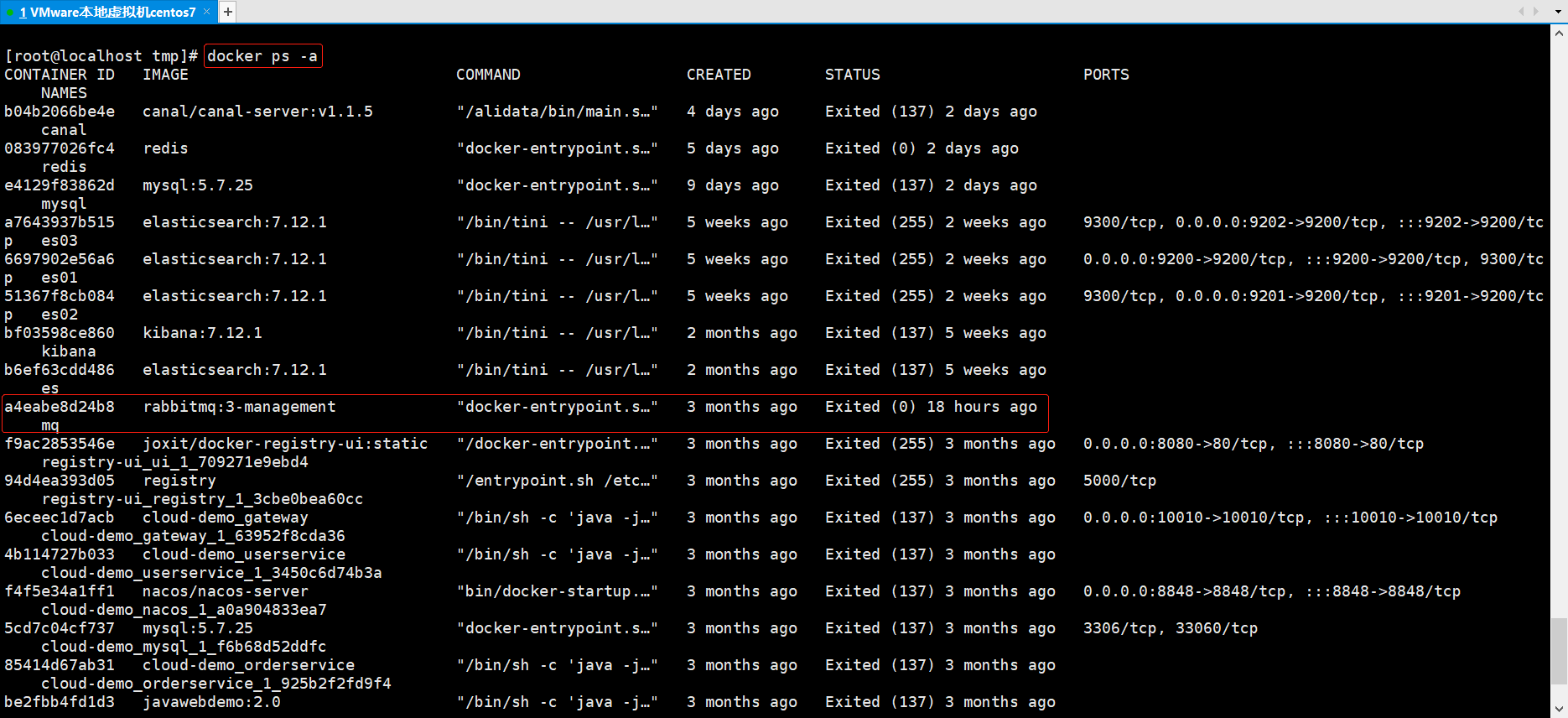
Task: Click image 'nacos/nacos-server'
Action: click(226, 591)
